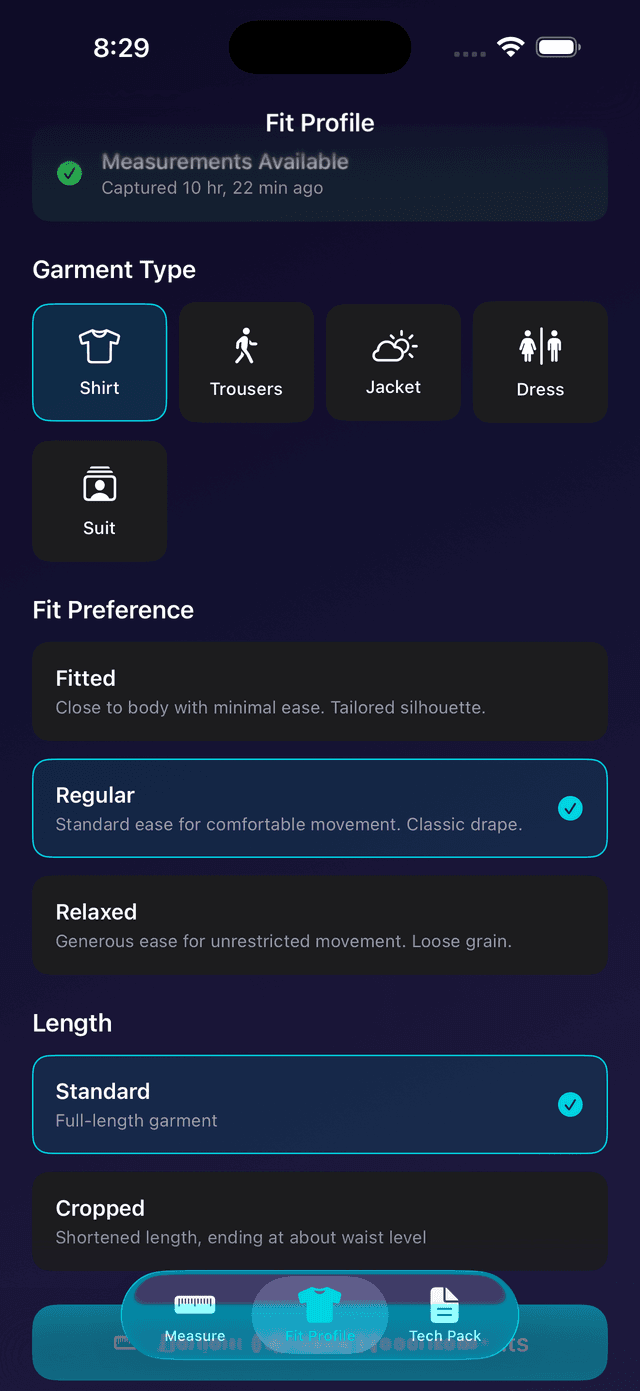Open the Measurements Available banner
The image size is (640, 1391).
(320, 173)
